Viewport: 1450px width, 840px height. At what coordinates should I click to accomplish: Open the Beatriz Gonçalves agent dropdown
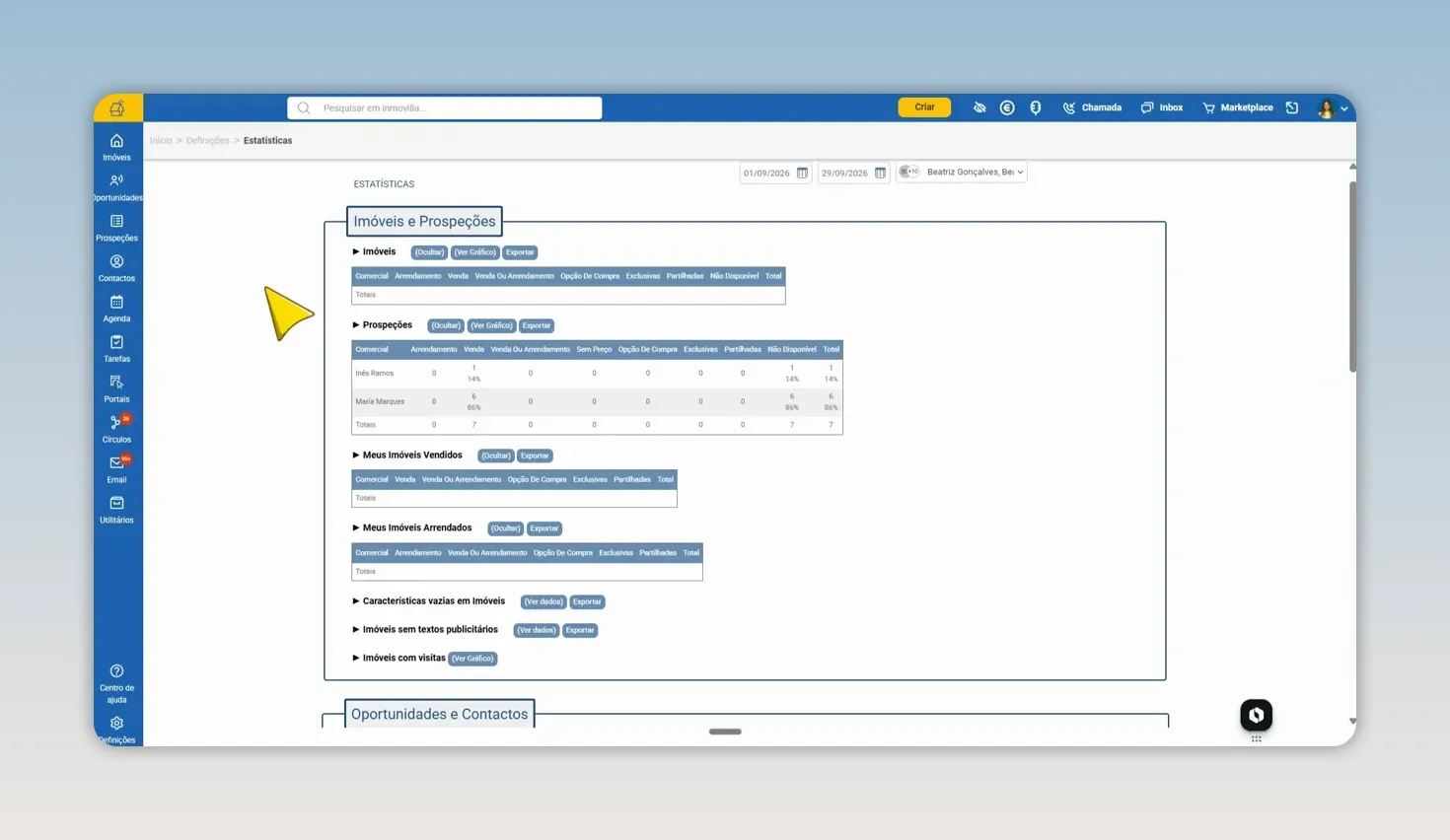pyautogui.click(x=974, y=173)
